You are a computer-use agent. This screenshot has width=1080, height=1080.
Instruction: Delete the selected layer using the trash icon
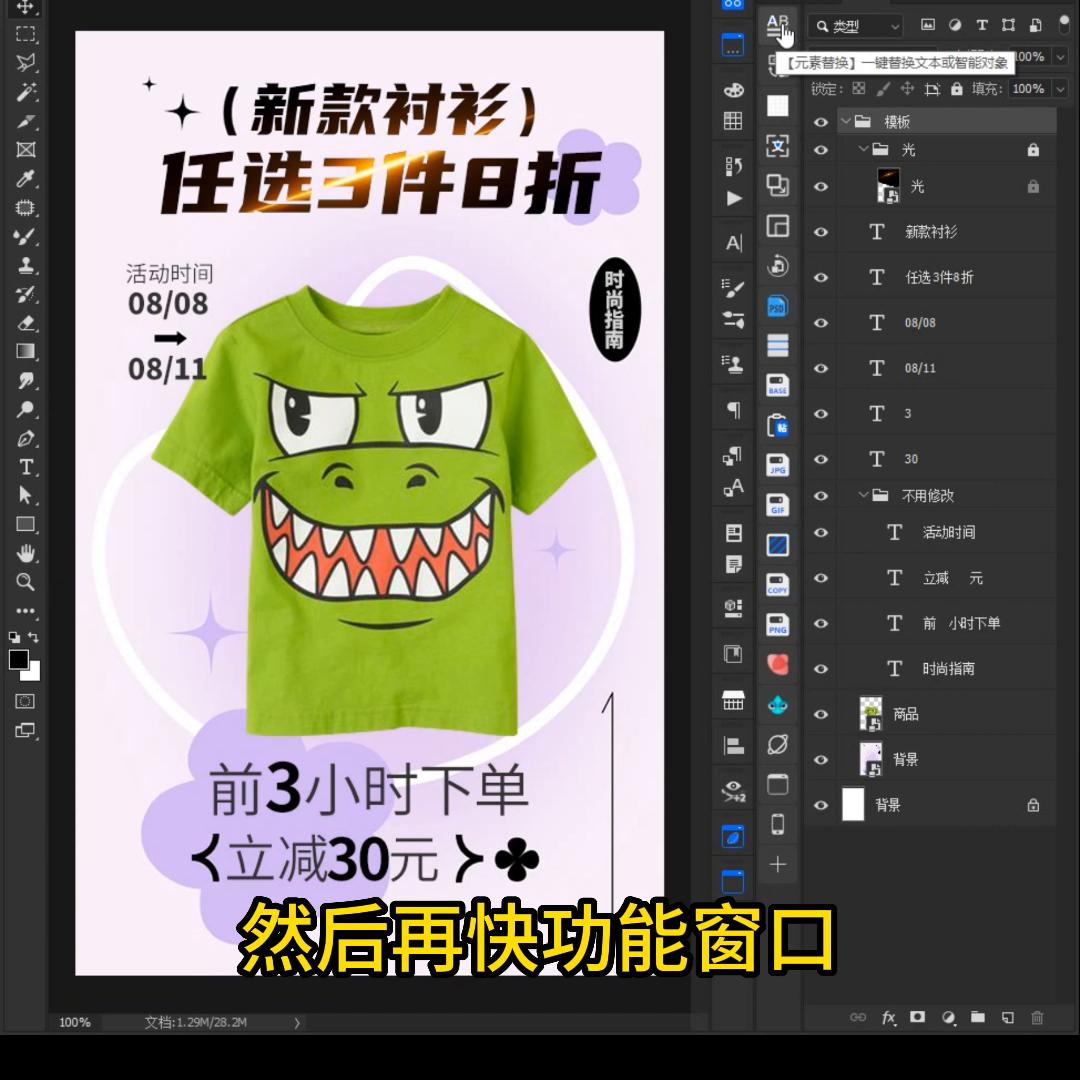[1038, 1018]
